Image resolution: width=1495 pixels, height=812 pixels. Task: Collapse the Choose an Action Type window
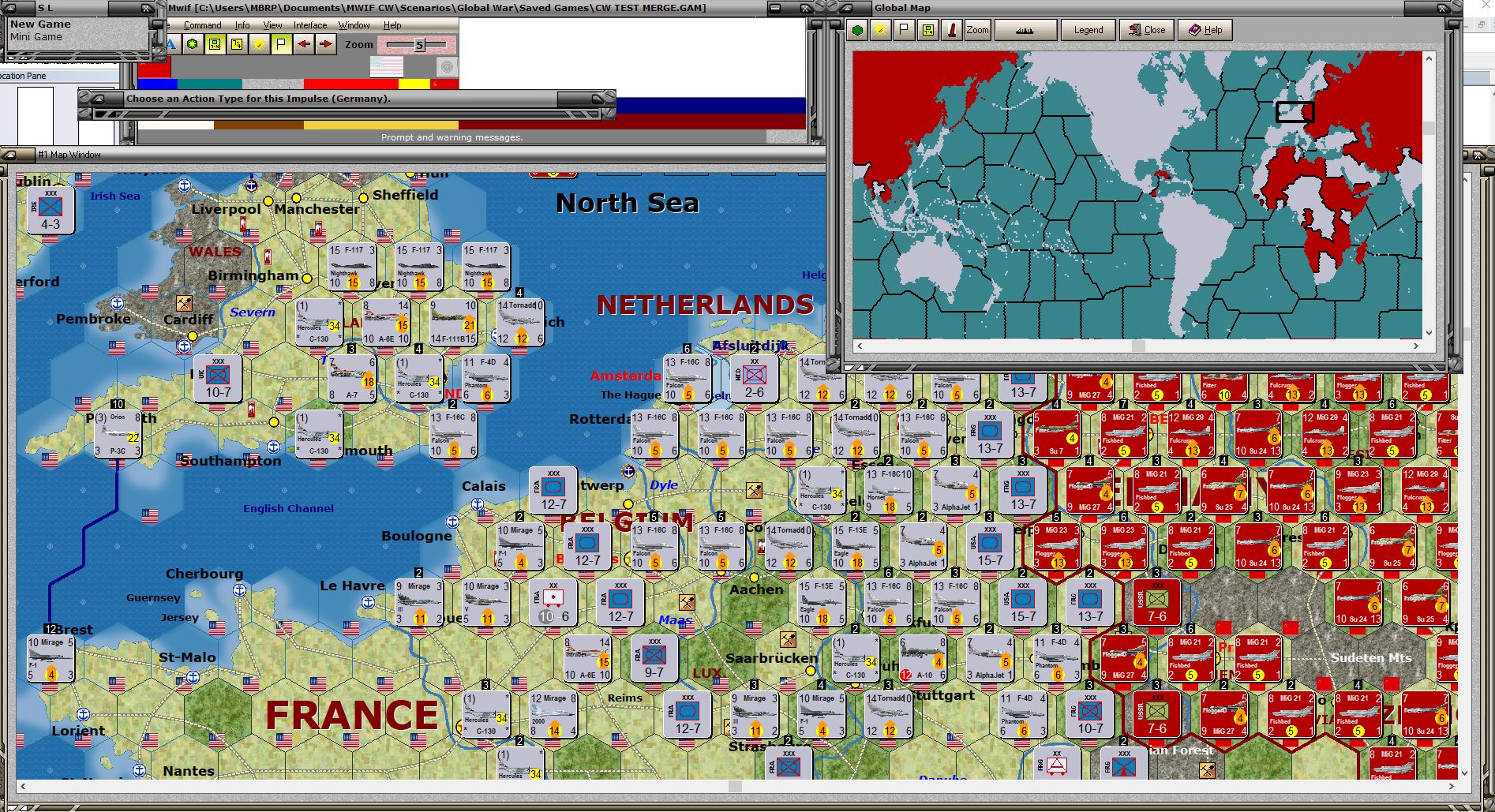[x=99, y=99]
